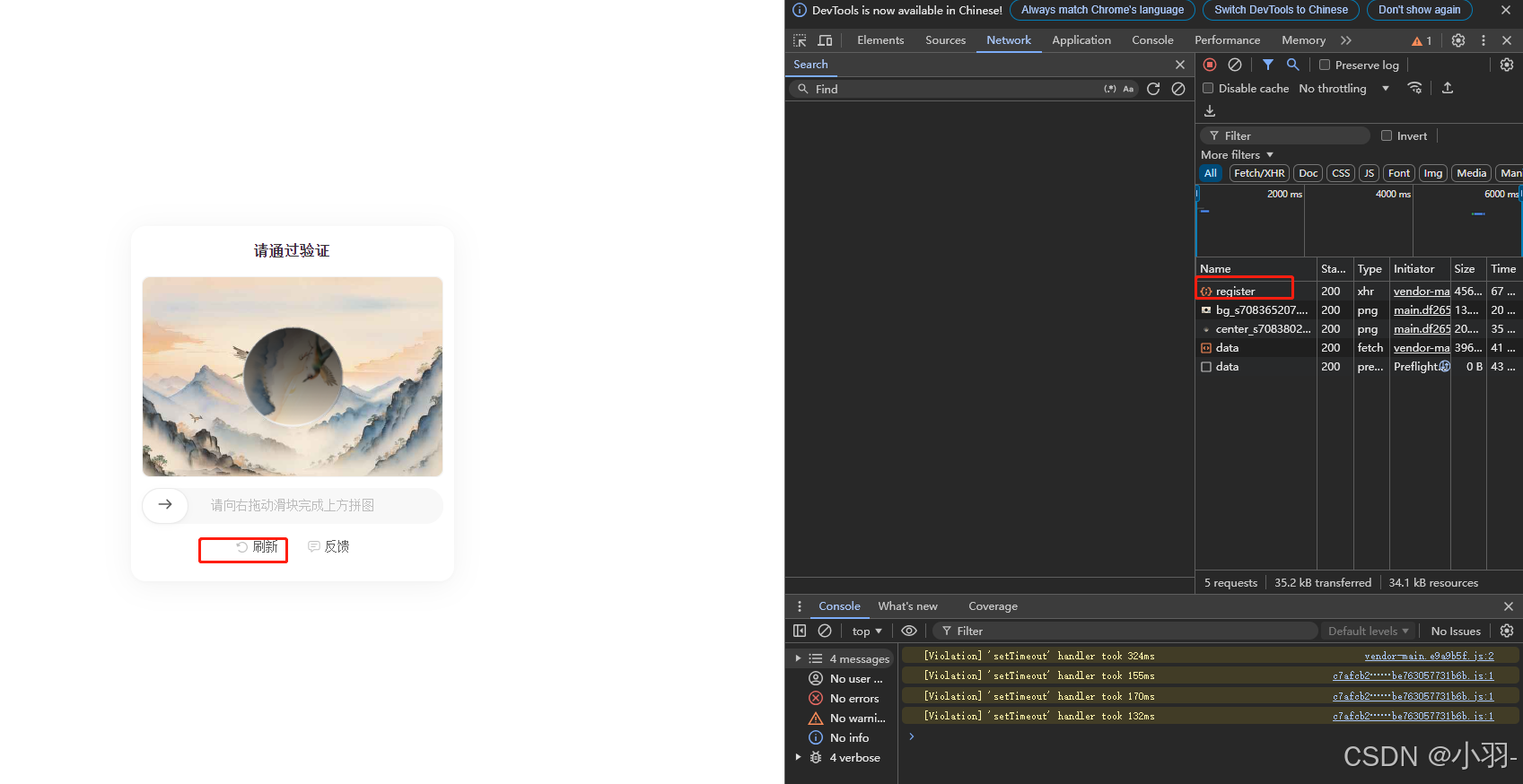Open the drawer three-dot menu
The image size is (1523, 784).
(x=800, y=606)
